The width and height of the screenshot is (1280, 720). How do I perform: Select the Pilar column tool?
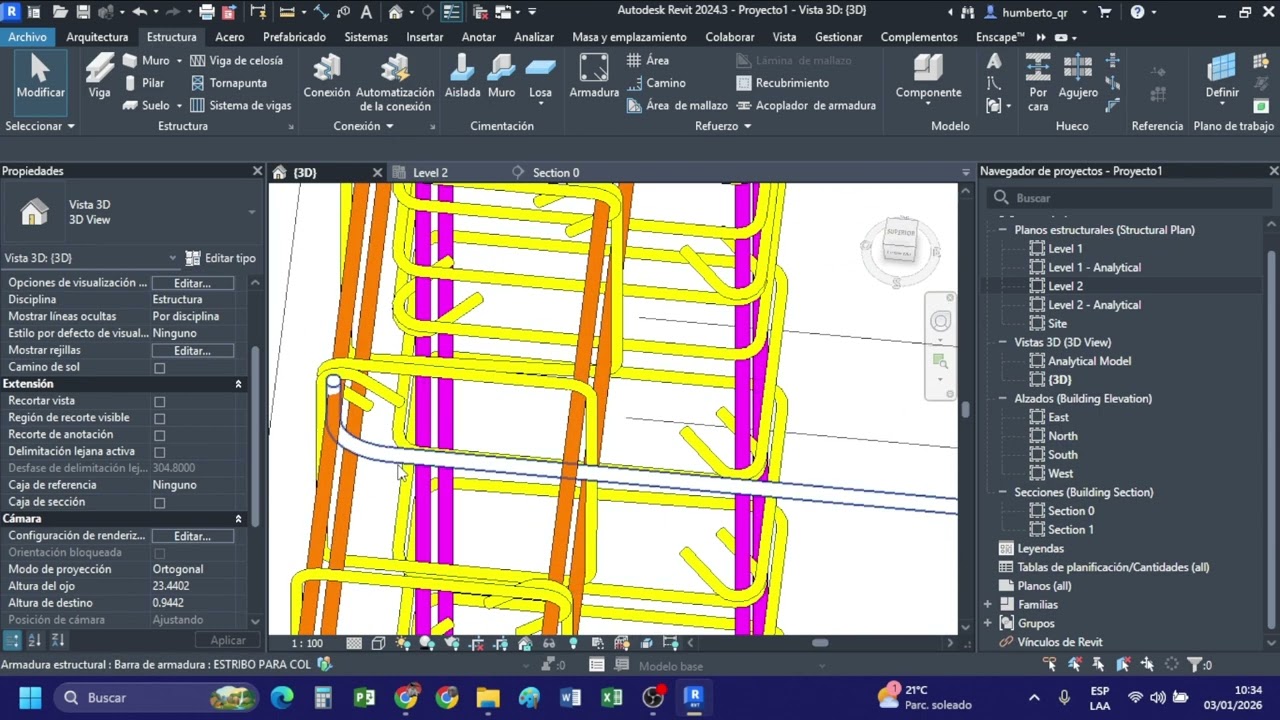(x=144, y=83)
